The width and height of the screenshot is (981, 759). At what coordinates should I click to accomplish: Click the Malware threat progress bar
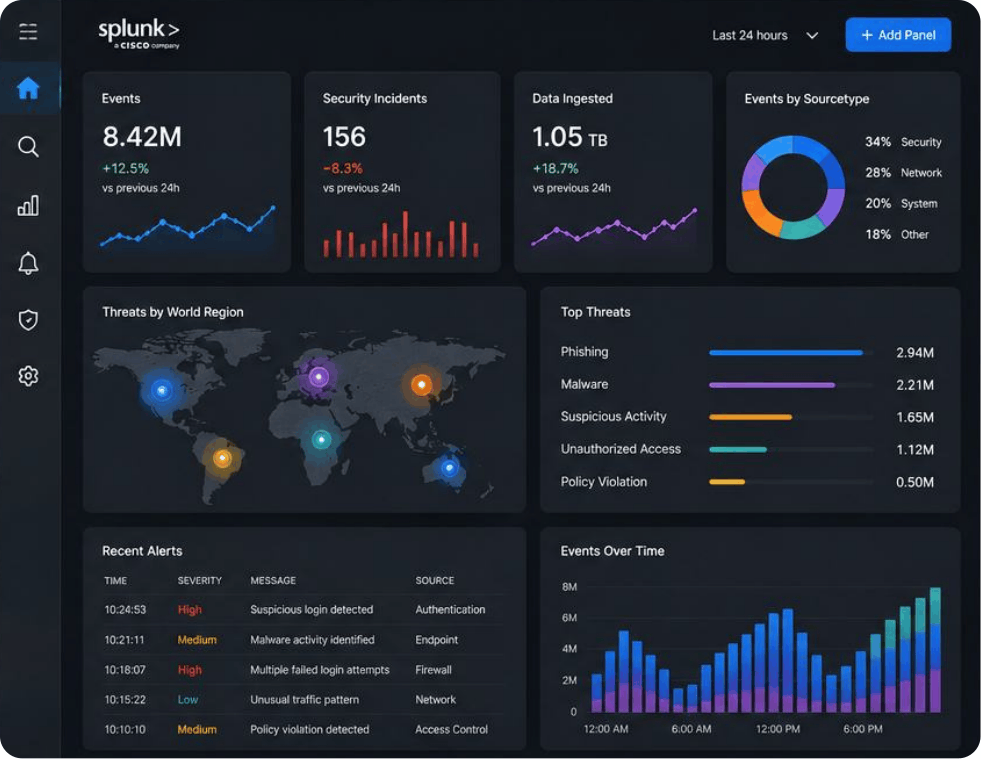pos(790,385)
